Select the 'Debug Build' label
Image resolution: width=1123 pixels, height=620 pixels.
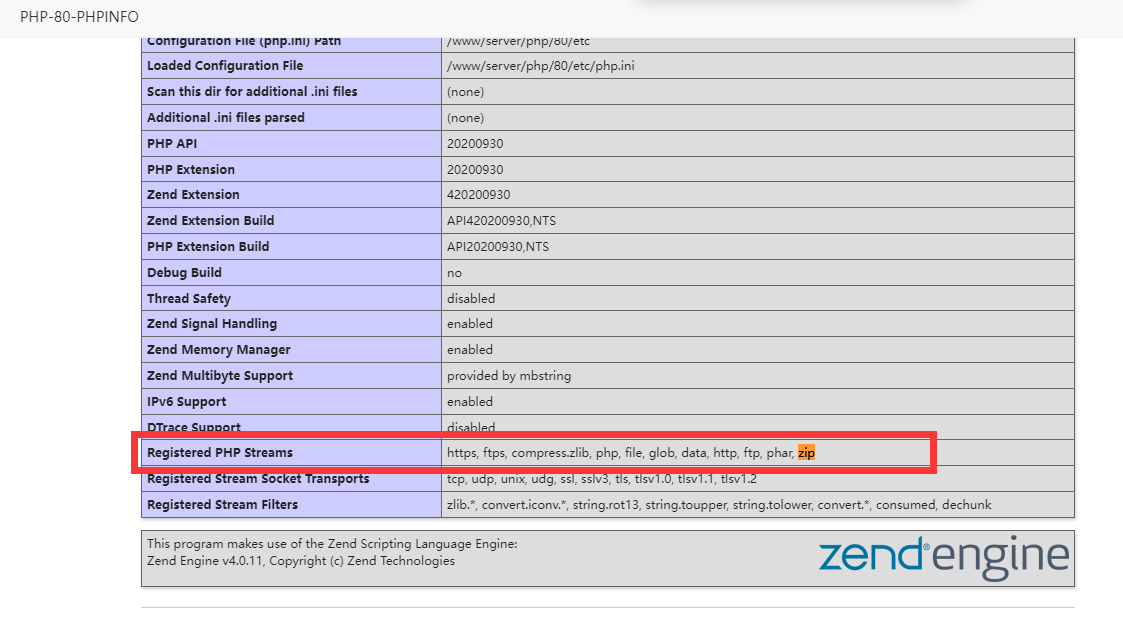click(x=184, y=272)
